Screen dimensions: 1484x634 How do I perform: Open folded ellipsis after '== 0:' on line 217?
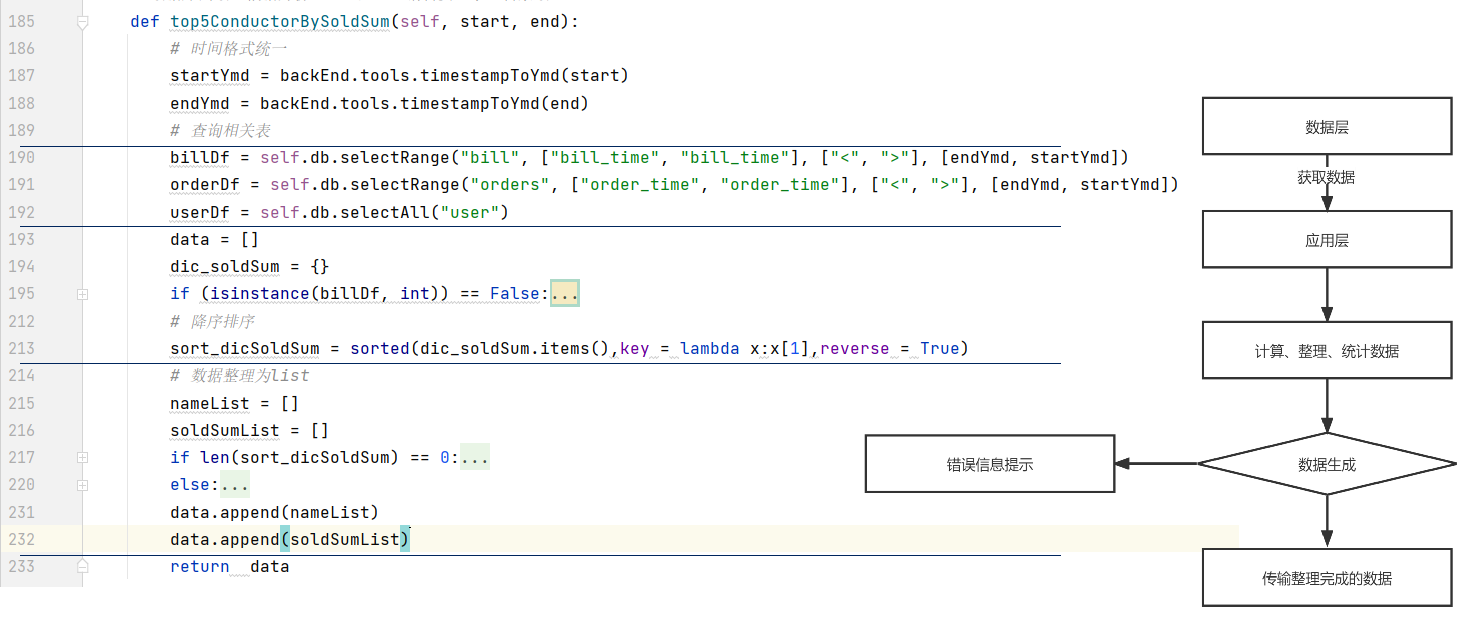pyautogui.click(x=475, y=457)
